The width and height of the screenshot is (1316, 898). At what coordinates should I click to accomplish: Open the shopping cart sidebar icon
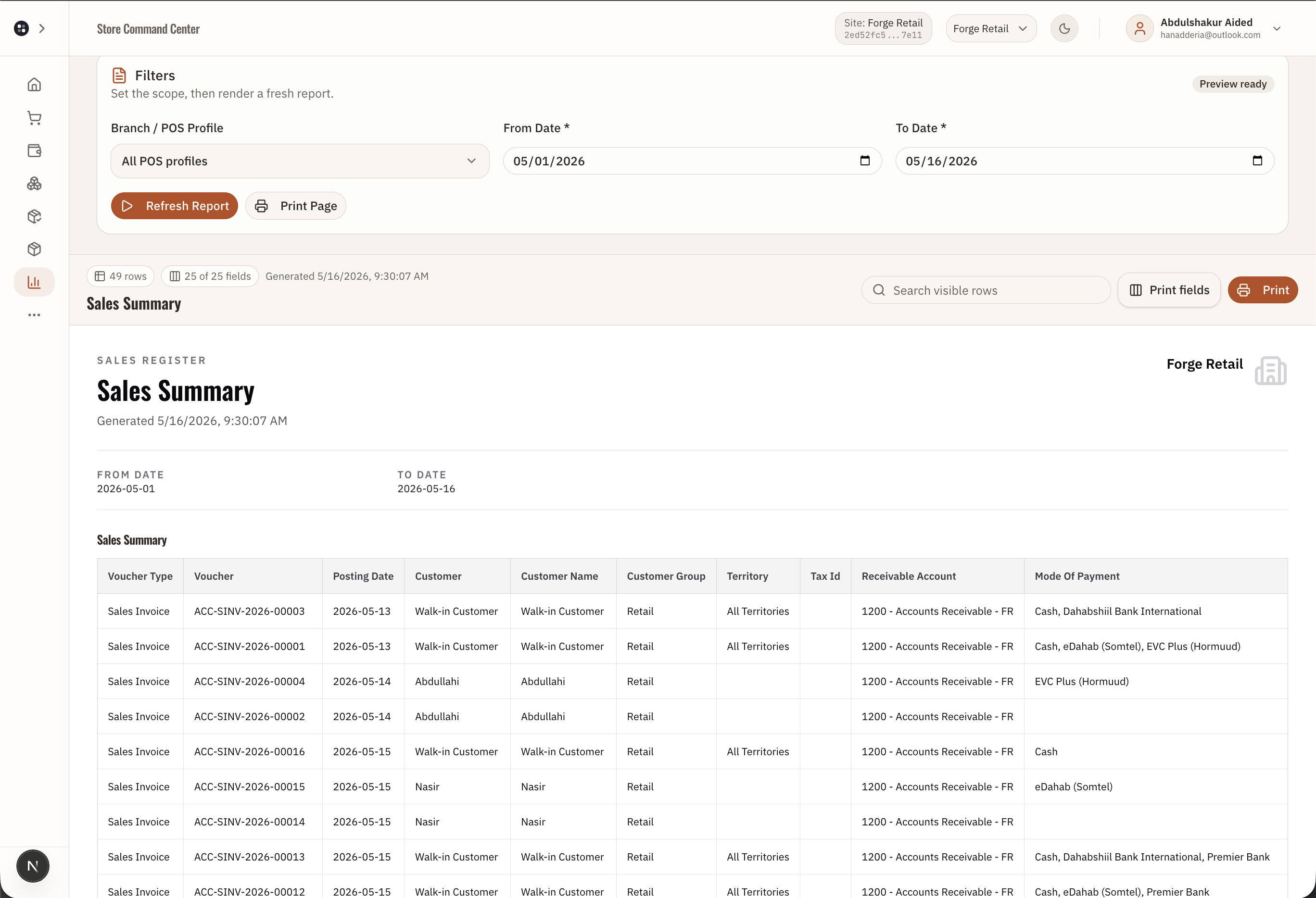(x=34, y=118)
